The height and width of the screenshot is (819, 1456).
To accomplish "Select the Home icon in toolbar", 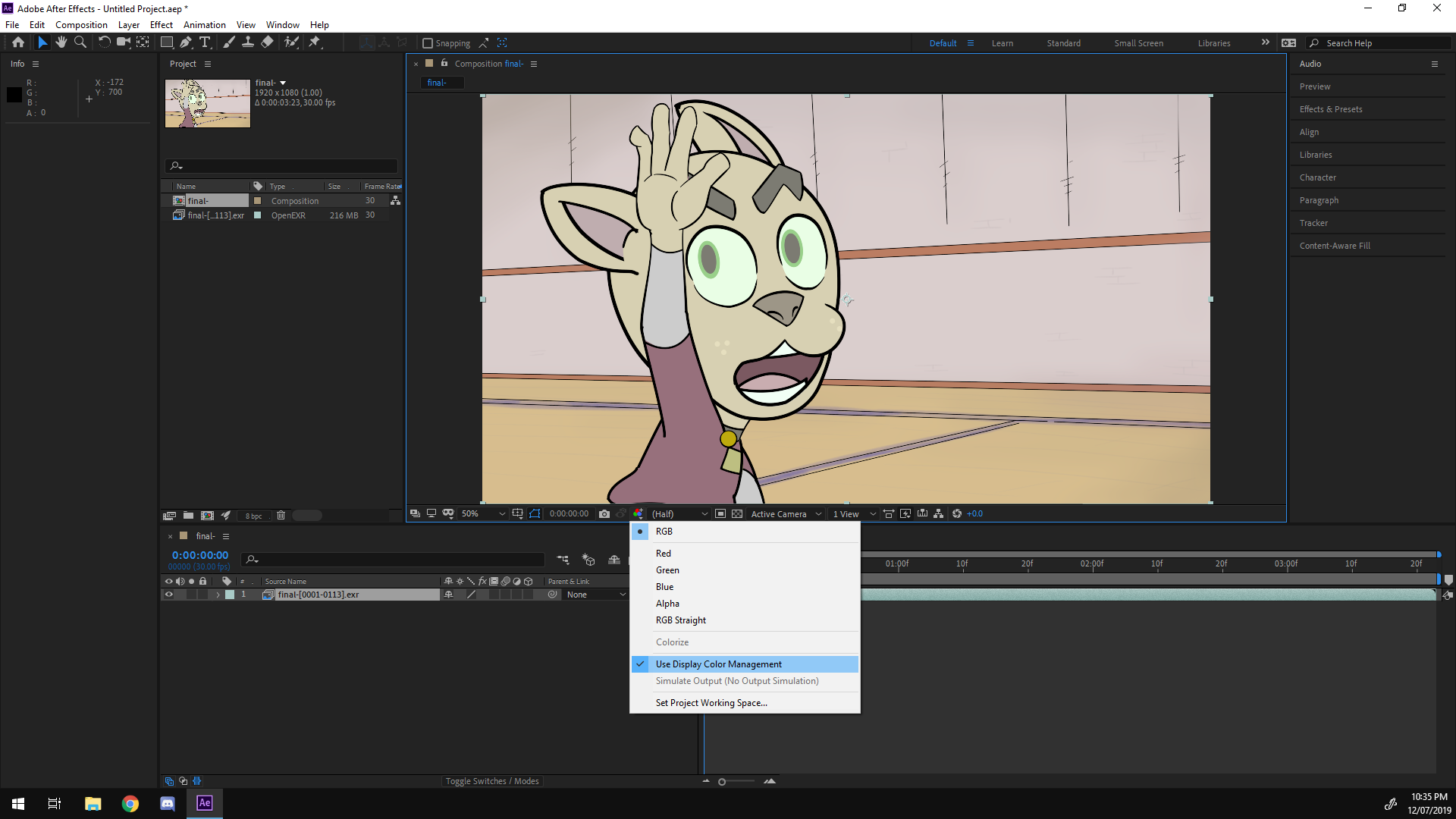I will pos(18,42).
